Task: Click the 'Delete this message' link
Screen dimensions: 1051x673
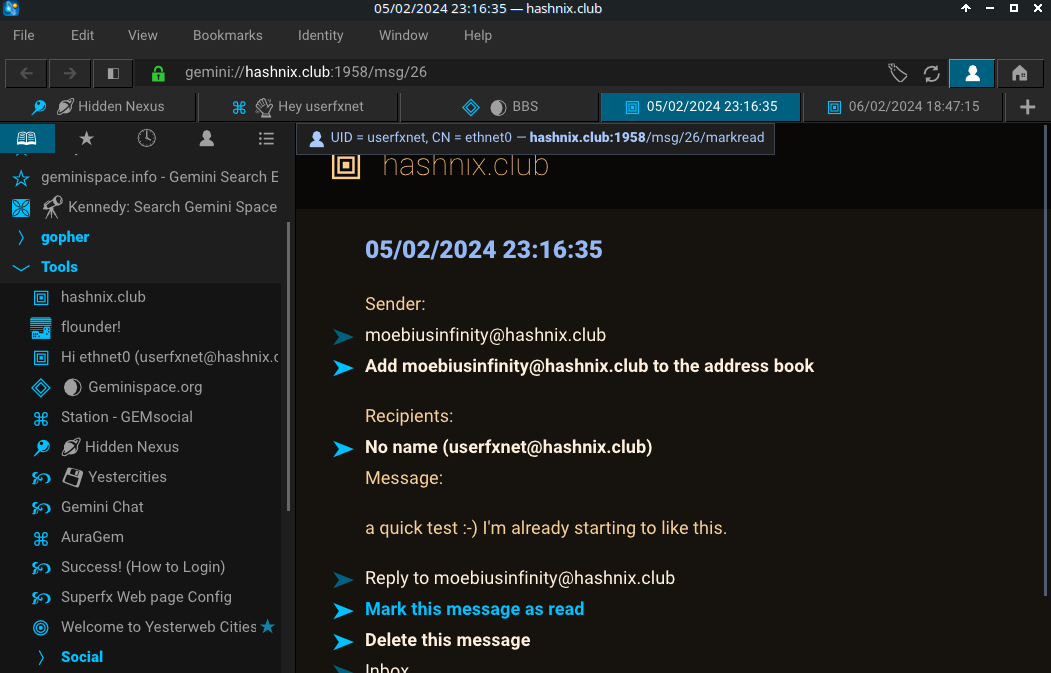Action: pos(447,640)
